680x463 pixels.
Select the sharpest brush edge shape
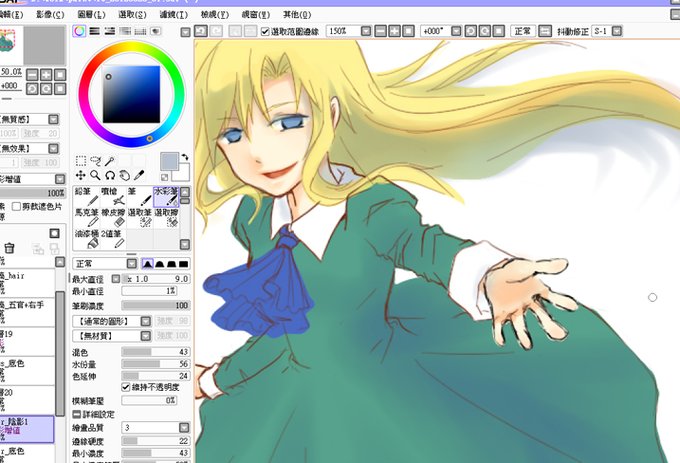[x=147, y=264]
